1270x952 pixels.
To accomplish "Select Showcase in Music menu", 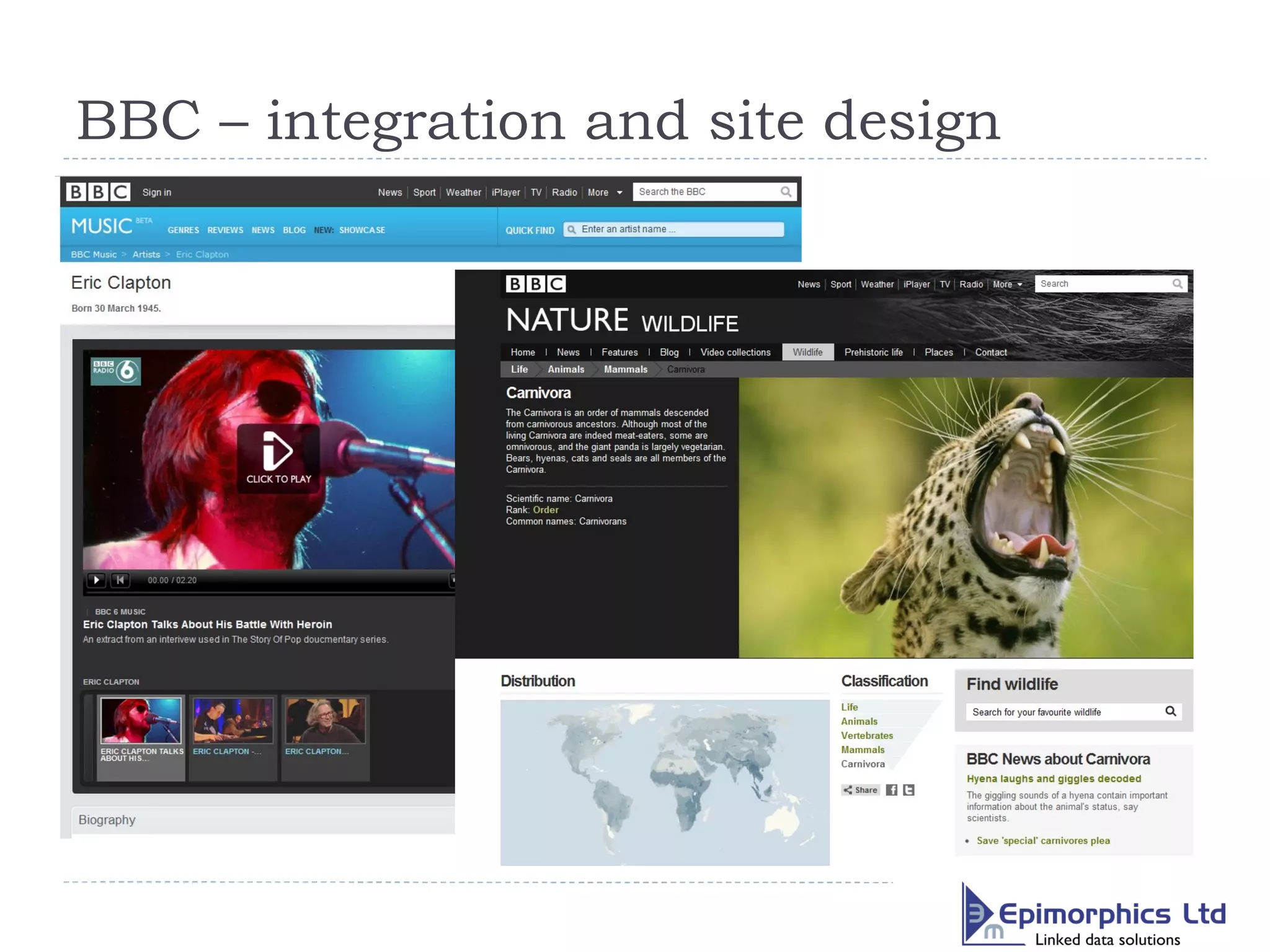I will pyautogui.click(x=362, y=230).
